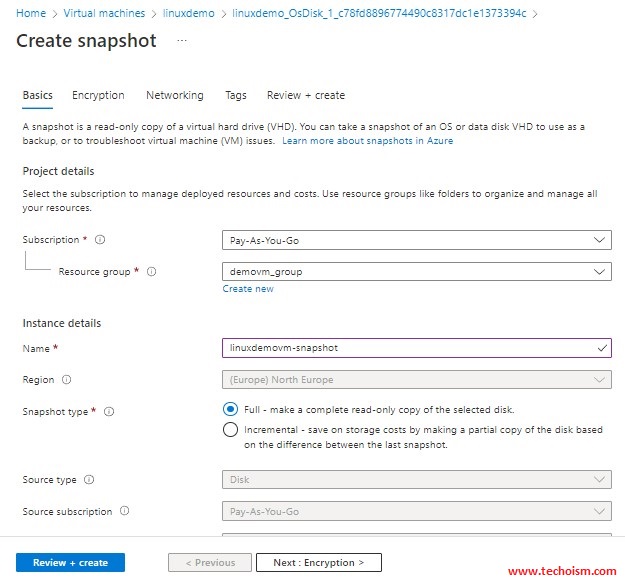Expand the Subscription dropdown

tap(416, 240)
